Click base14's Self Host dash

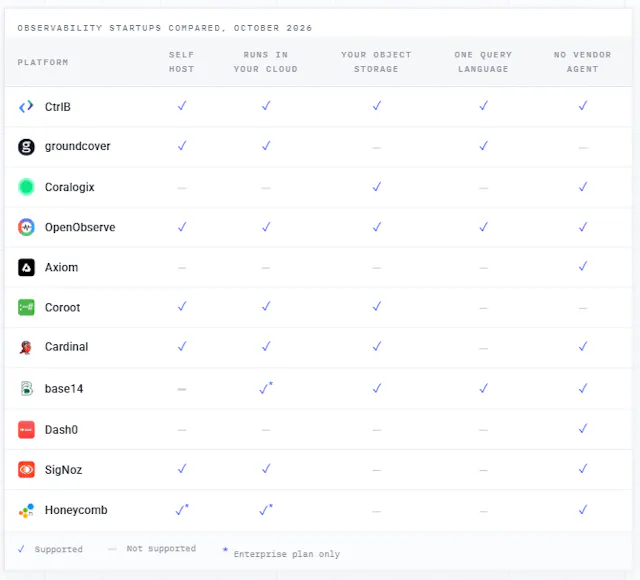click(182, 389)
